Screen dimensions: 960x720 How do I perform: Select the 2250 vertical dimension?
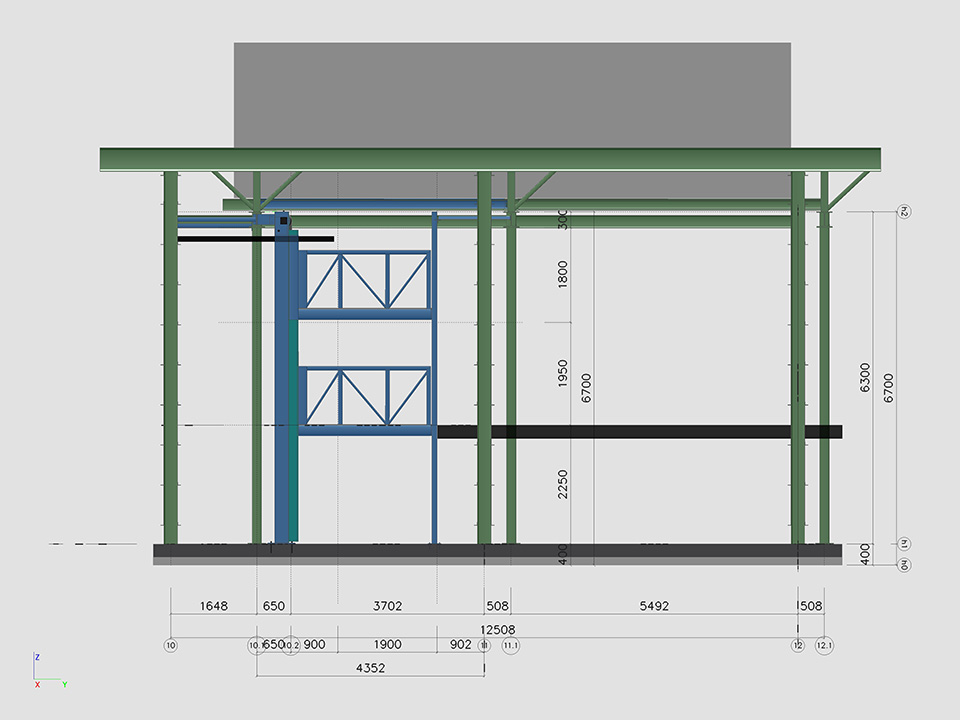pyautogui.click(x=563, y=486)
